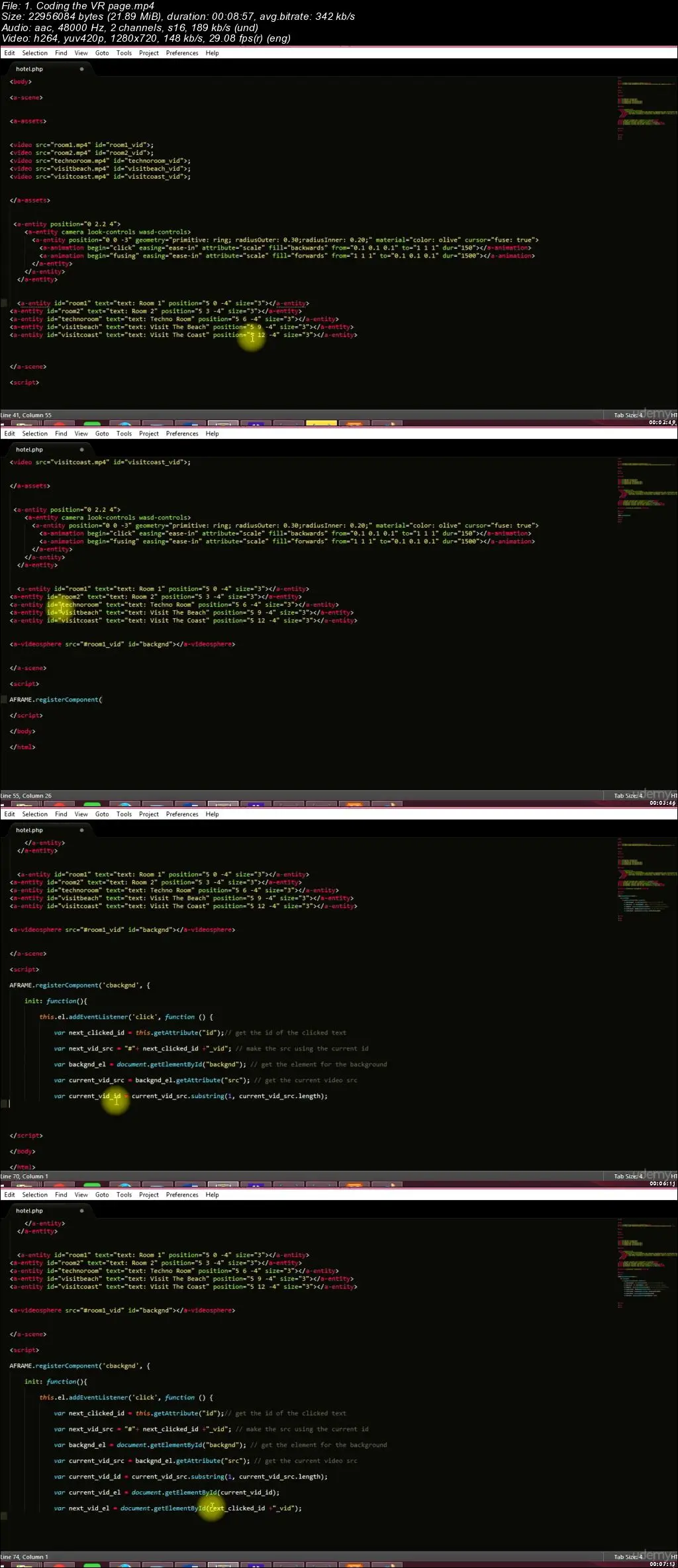Click empty 'AFRAME.registerComponent(' line
Image resolution: width=678 pixels, height=1568 pixels.
[x=56, y=700]
